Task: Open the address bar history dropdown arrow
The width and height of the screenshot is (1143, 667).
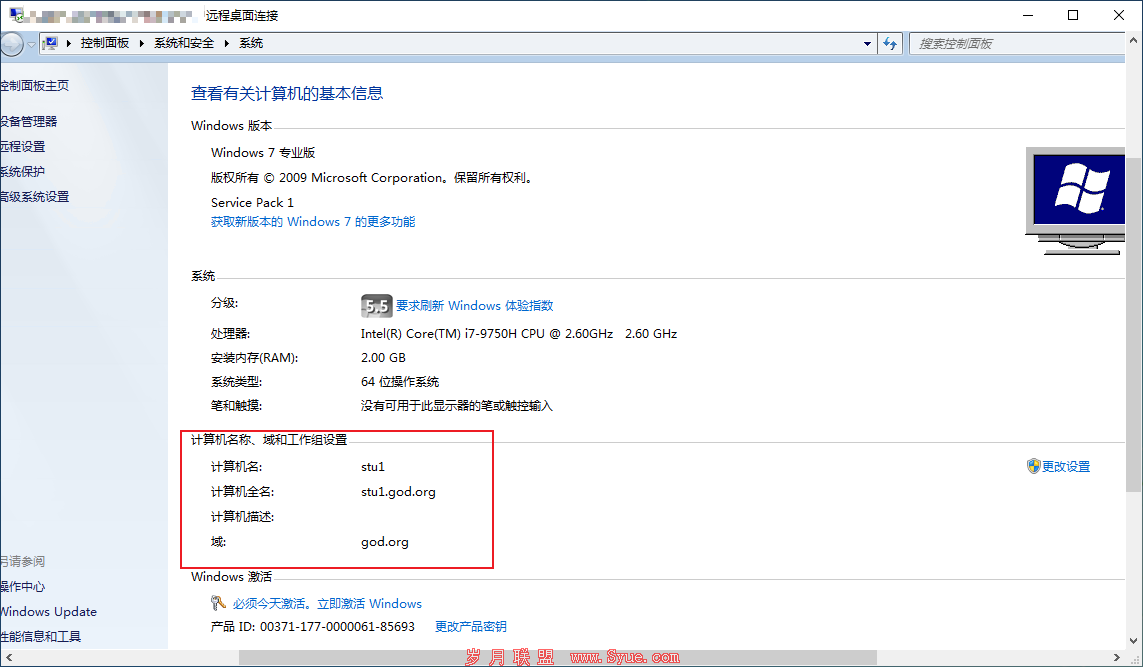Action: click(867, 44)
